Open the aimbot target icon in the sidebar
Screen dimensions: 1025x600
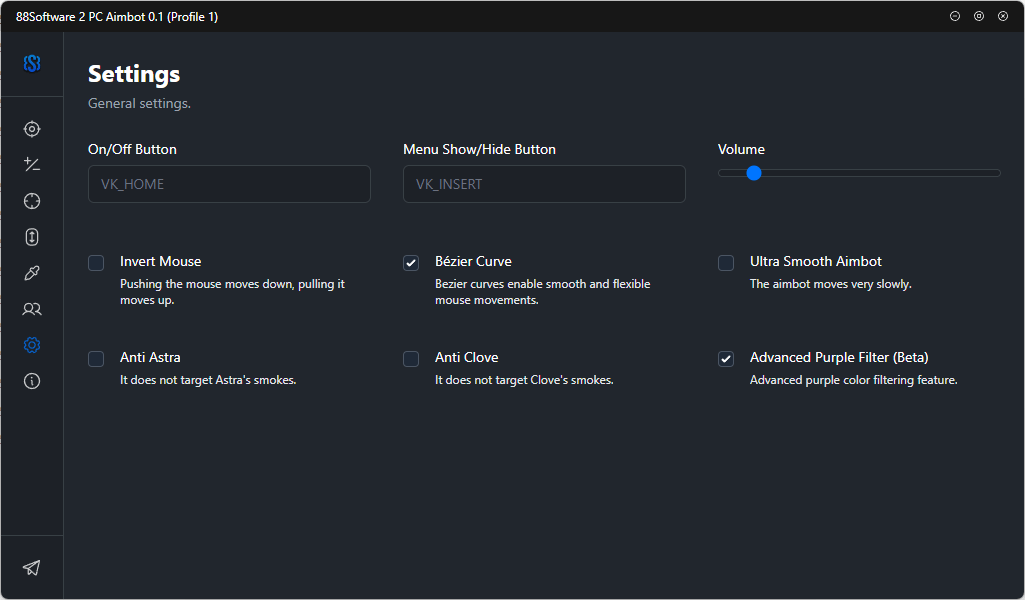(32, 129)
